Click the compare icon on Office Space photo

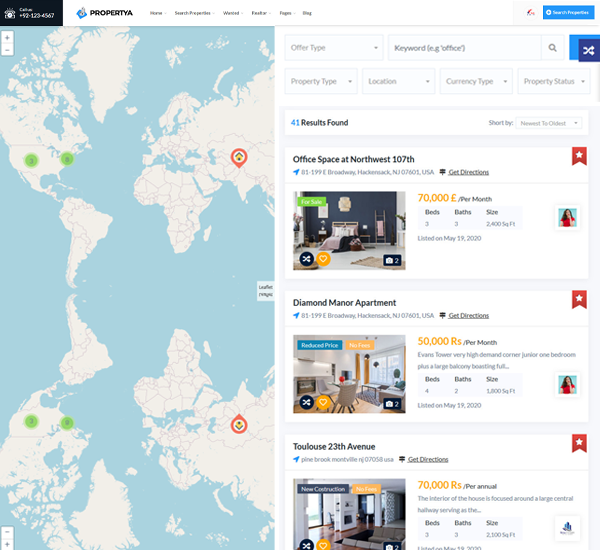pyautogui.click(x=307, y=259)
